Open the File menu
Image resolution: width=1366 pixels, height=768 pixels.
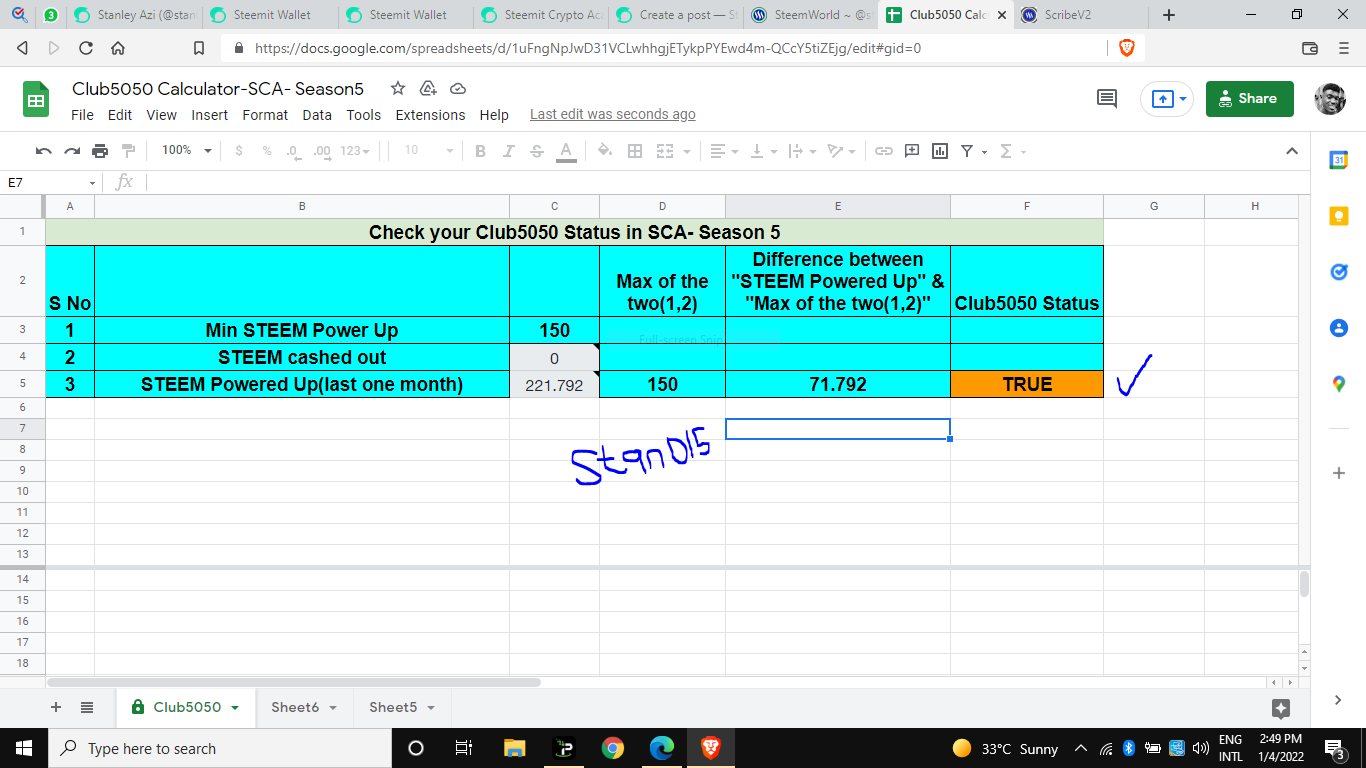[x=82, y=115]
